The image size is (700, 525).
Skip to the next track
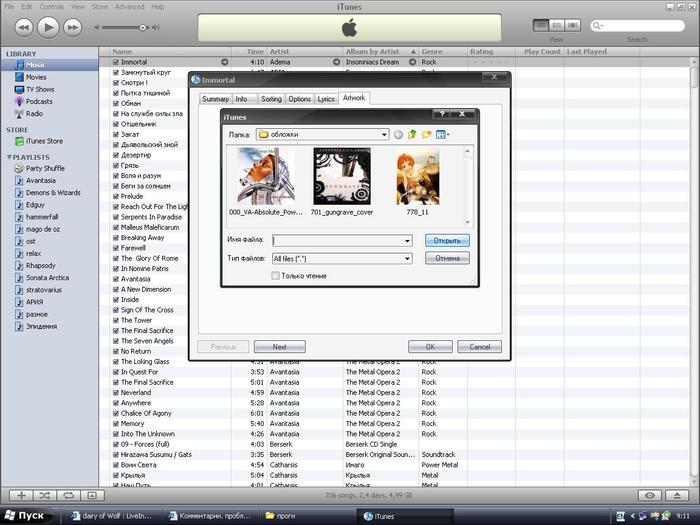point(74,27)
